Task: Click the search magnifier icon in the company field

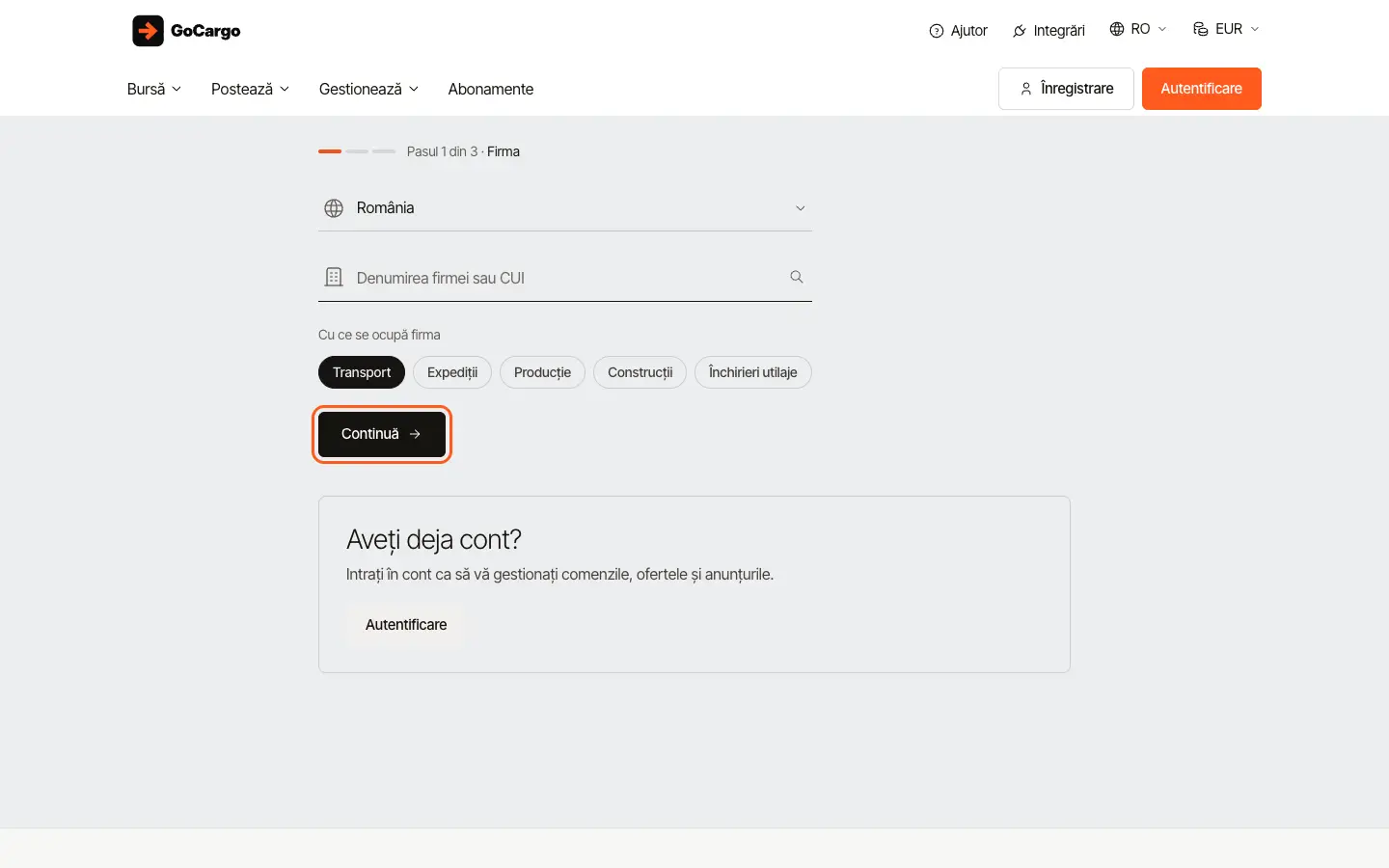Action: 797,277
